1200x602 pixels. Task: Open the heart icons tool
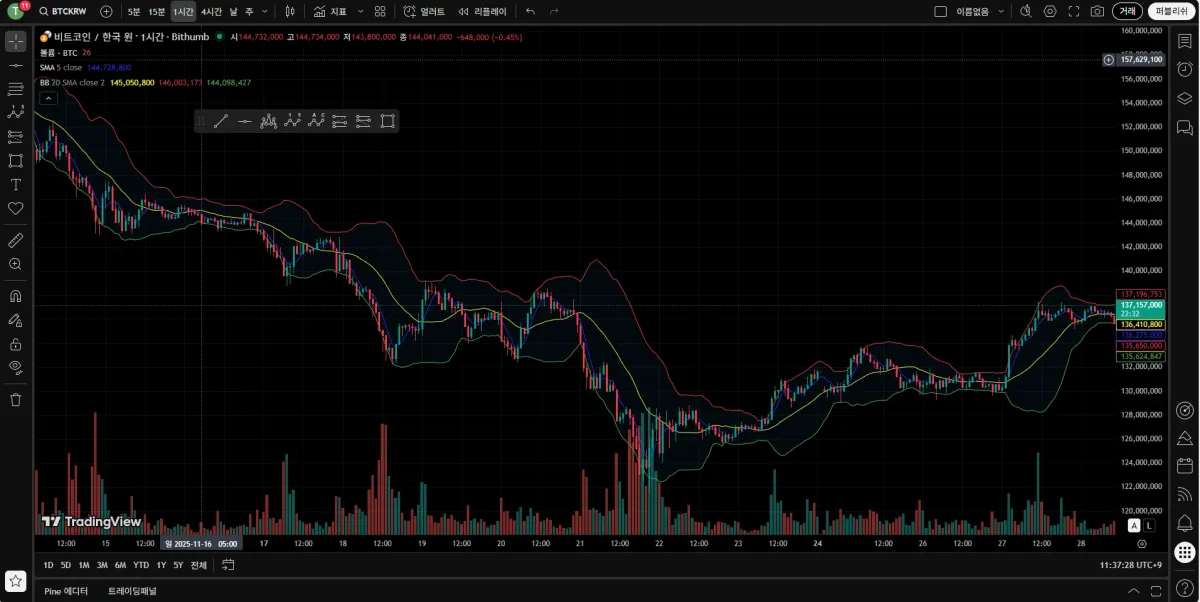[x=15, y=209]
